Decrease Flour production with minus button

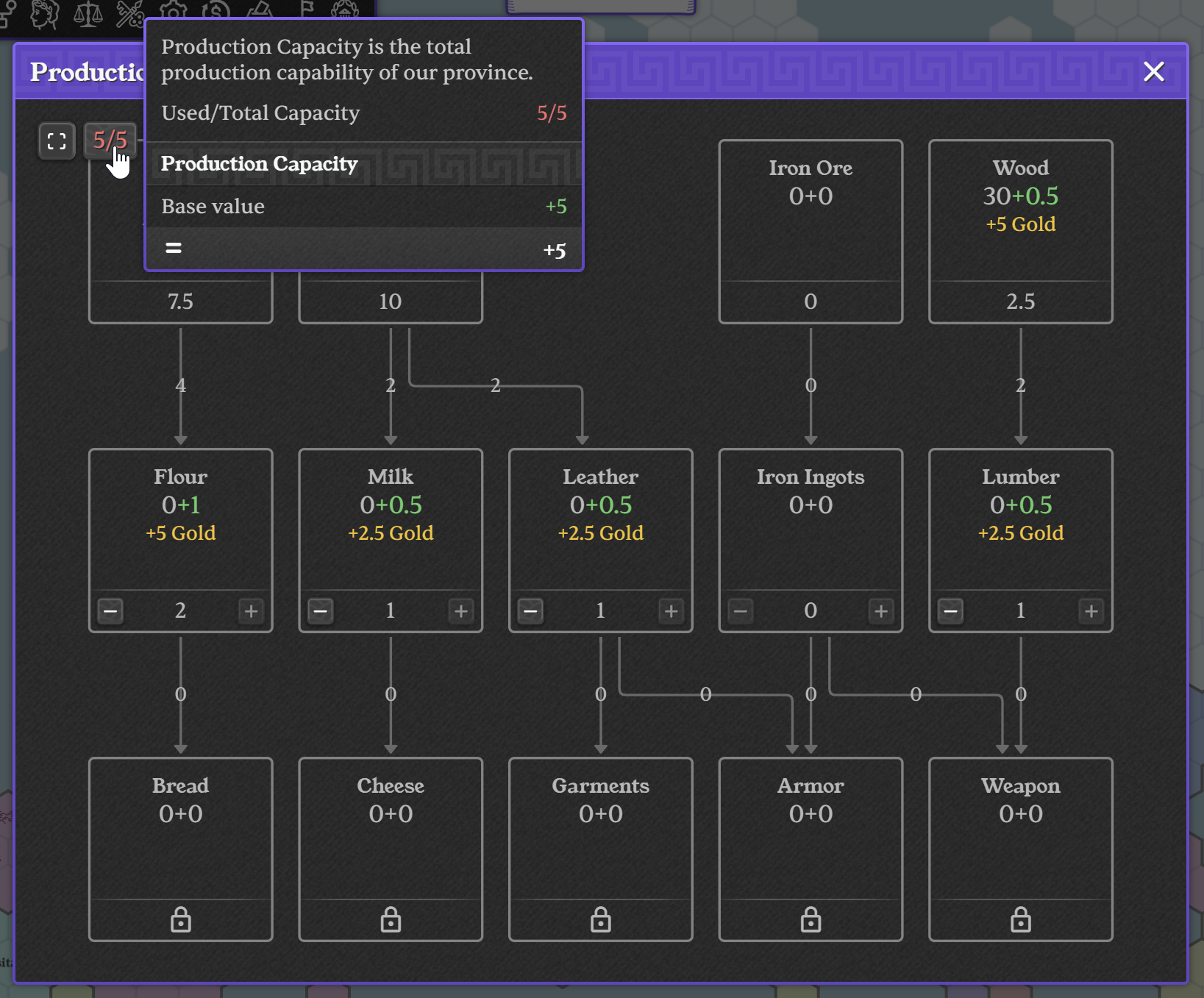pos(111,610)
